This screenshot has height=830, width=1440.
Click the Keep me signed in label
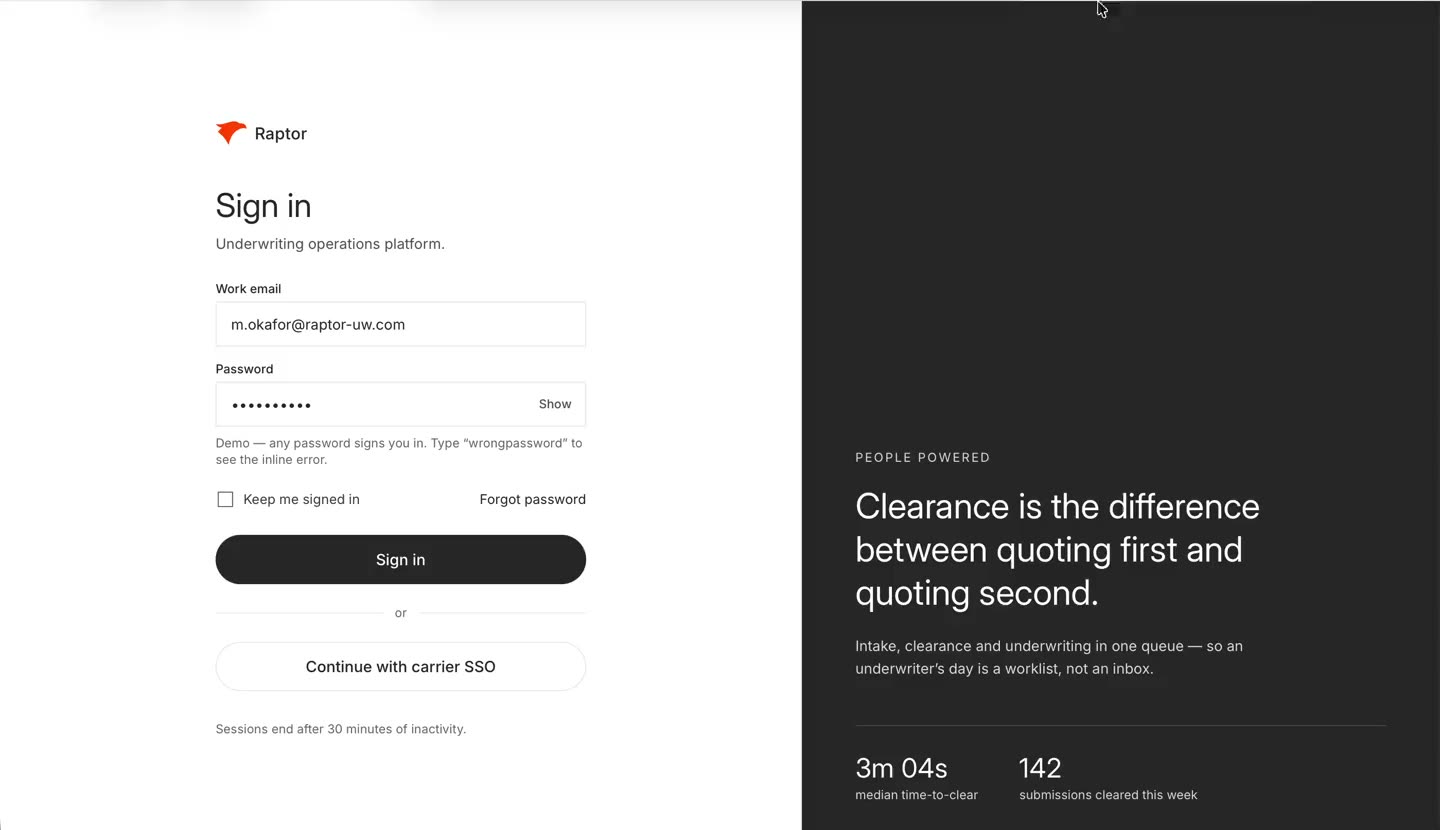coord(301,499)
